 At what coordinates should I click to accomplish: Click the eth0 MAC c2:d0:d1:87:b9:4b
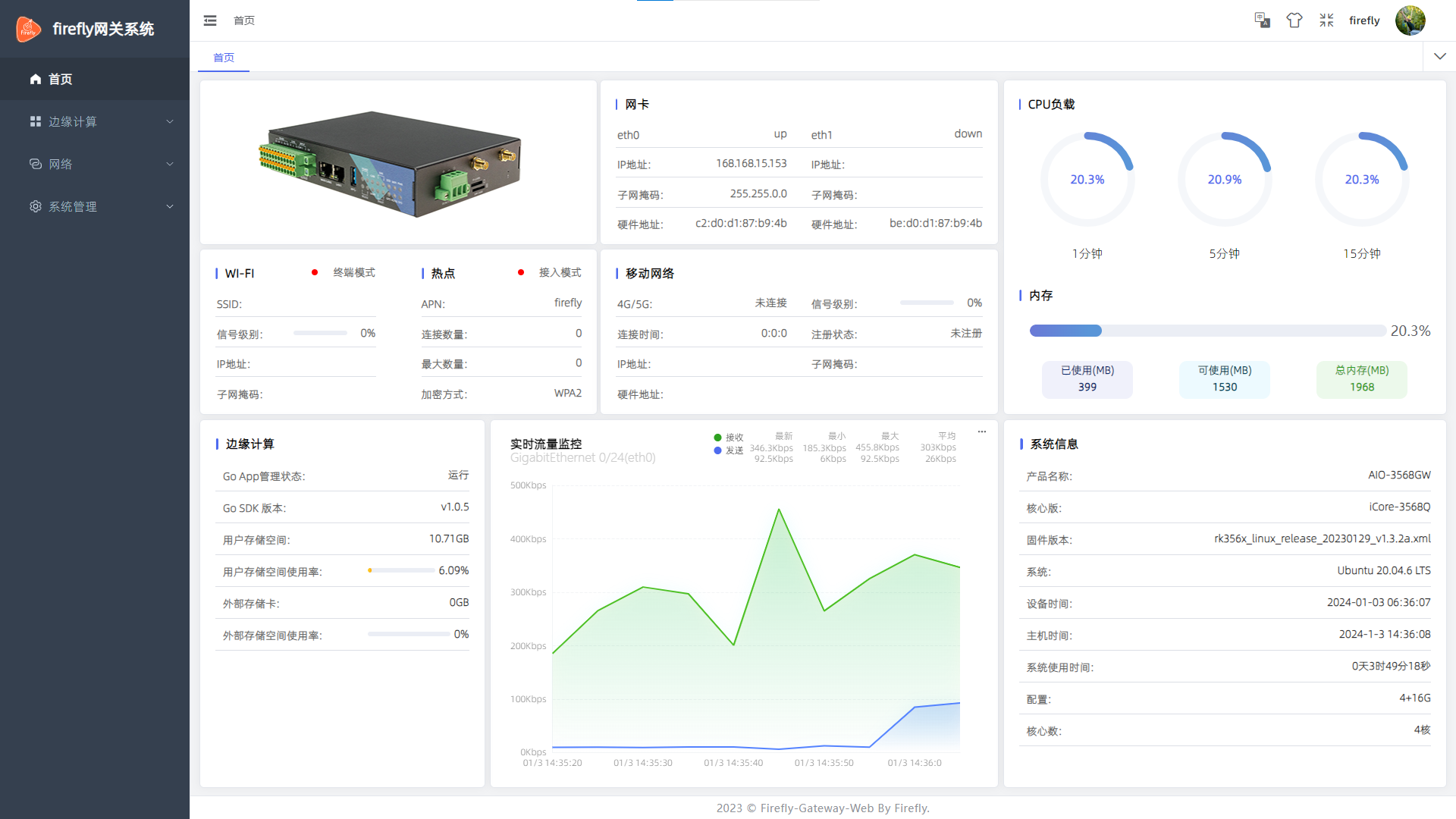coord(741,223)
